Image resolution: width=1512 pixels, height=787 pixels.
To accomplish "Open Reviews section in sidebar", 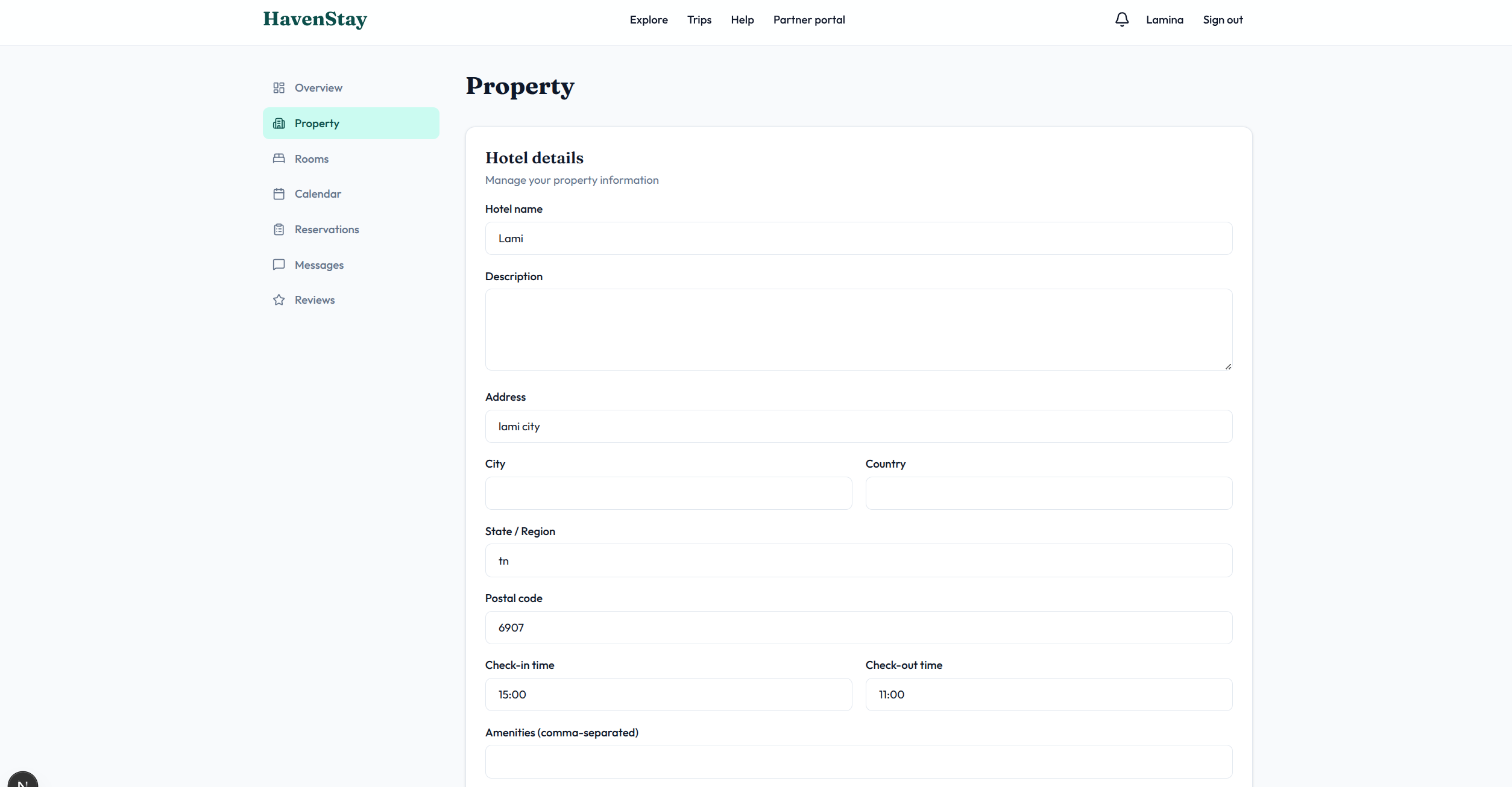I will click(x=351, y=300).
